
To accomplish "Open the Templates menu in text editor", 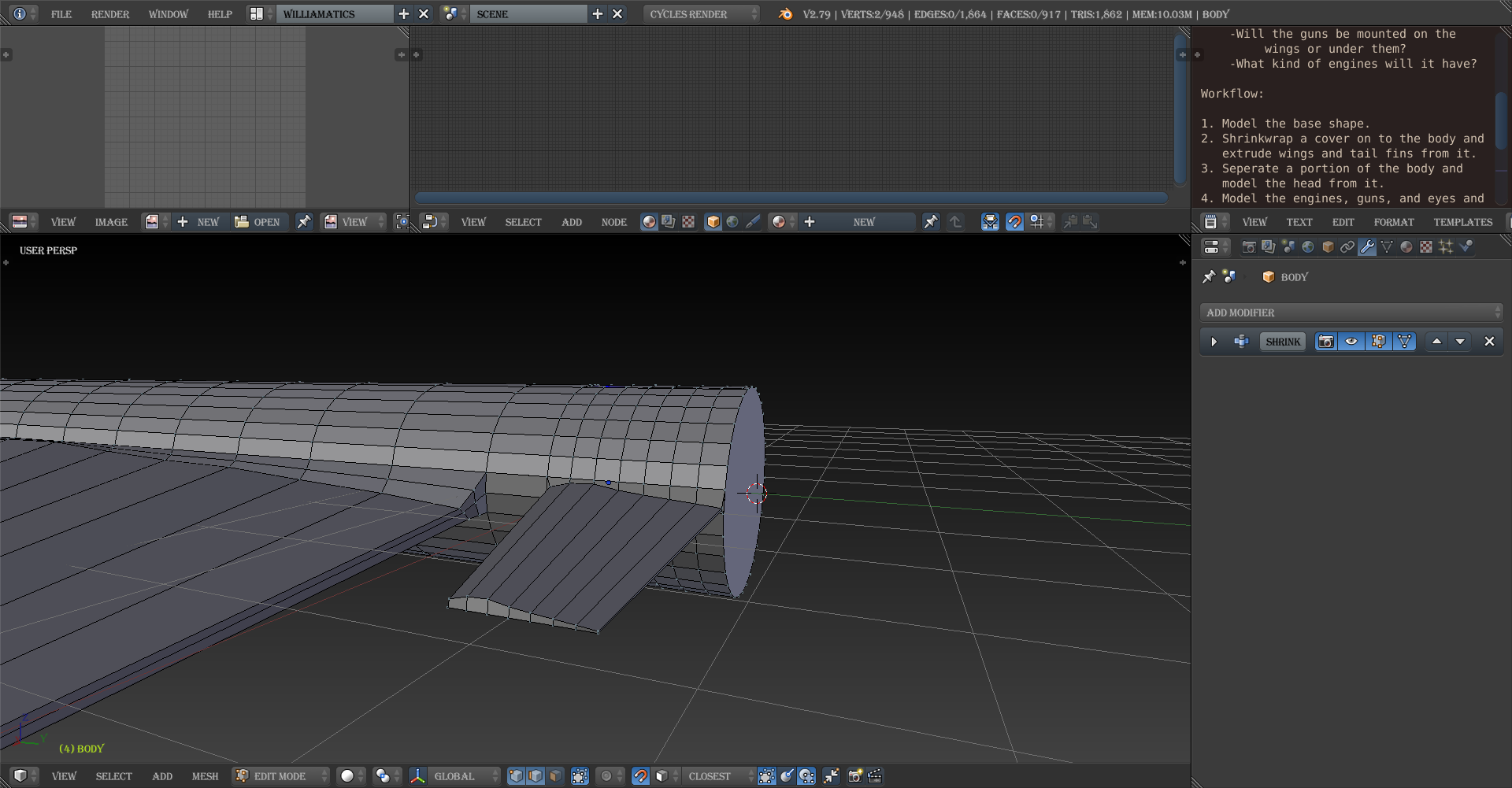I will coord(1462,222).
